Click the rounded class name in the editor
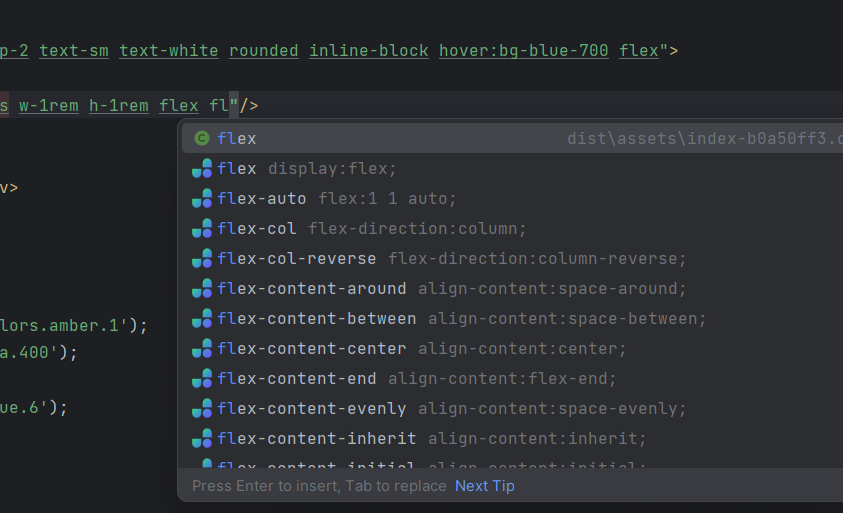 [263, 51]
